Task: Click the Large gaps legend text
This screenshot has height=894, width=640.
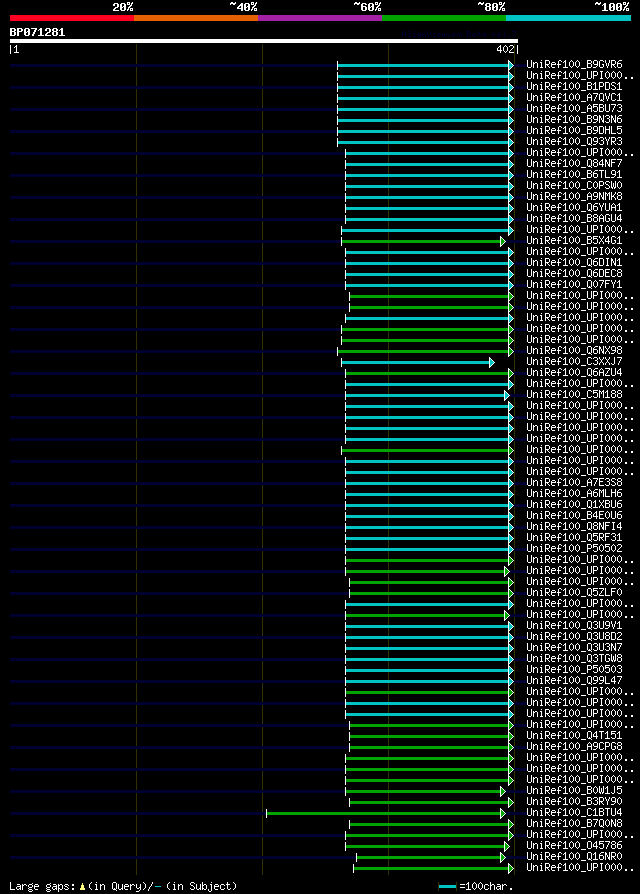Action: [42, 887]
